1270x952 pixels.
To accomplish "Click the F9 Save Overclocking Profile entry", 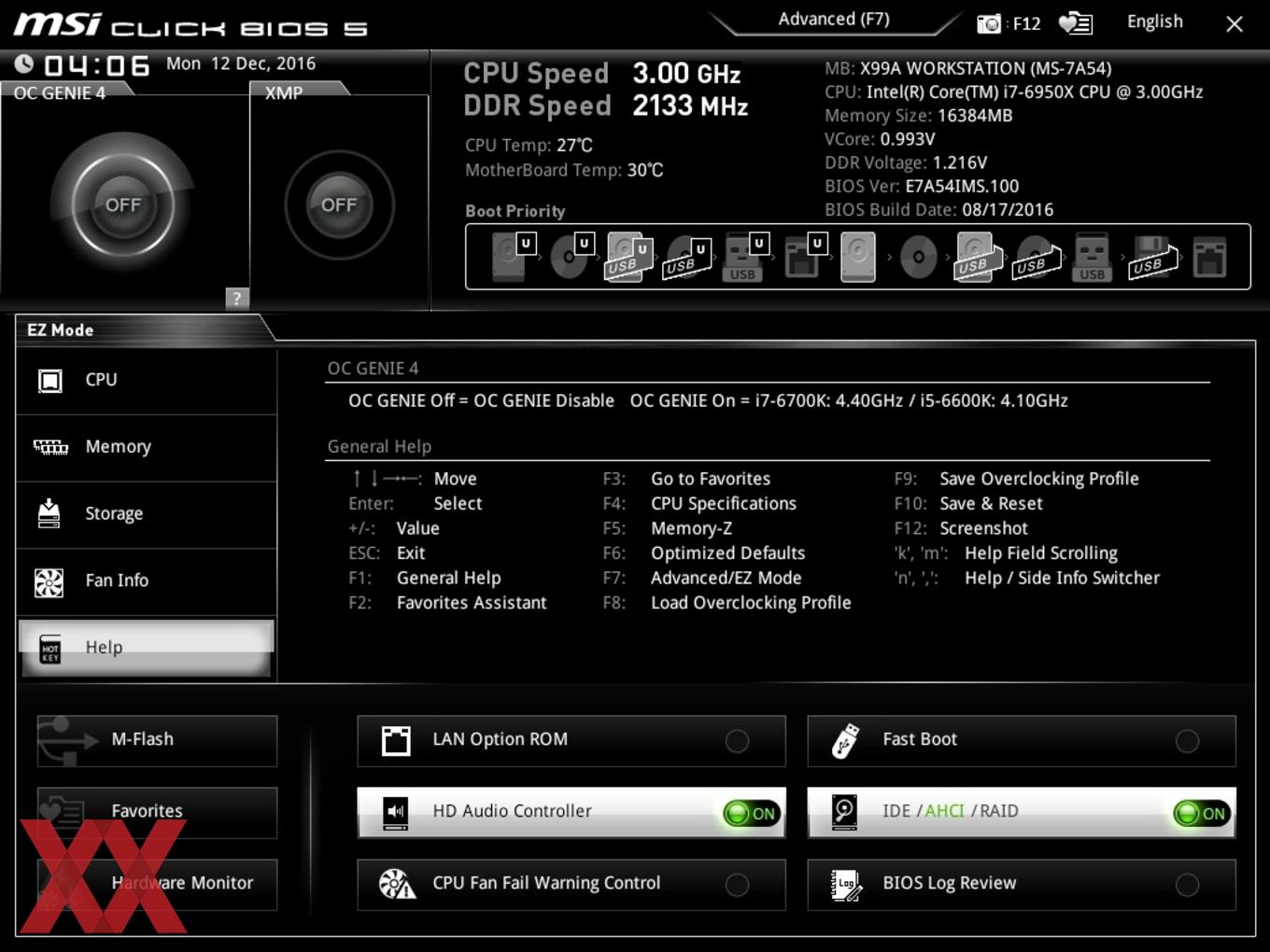I will pos(1016,479).
